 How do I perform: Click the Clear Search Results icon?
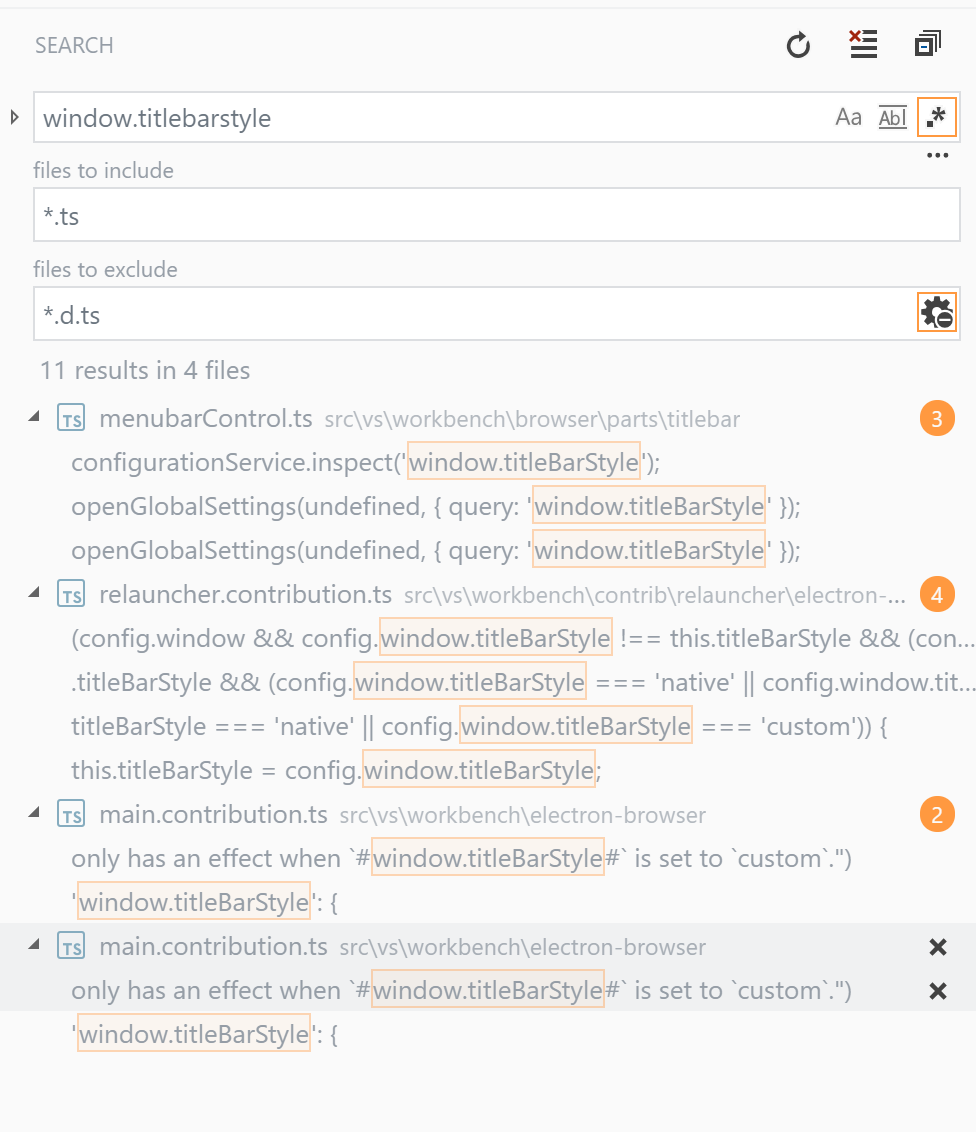coord(863,44)
